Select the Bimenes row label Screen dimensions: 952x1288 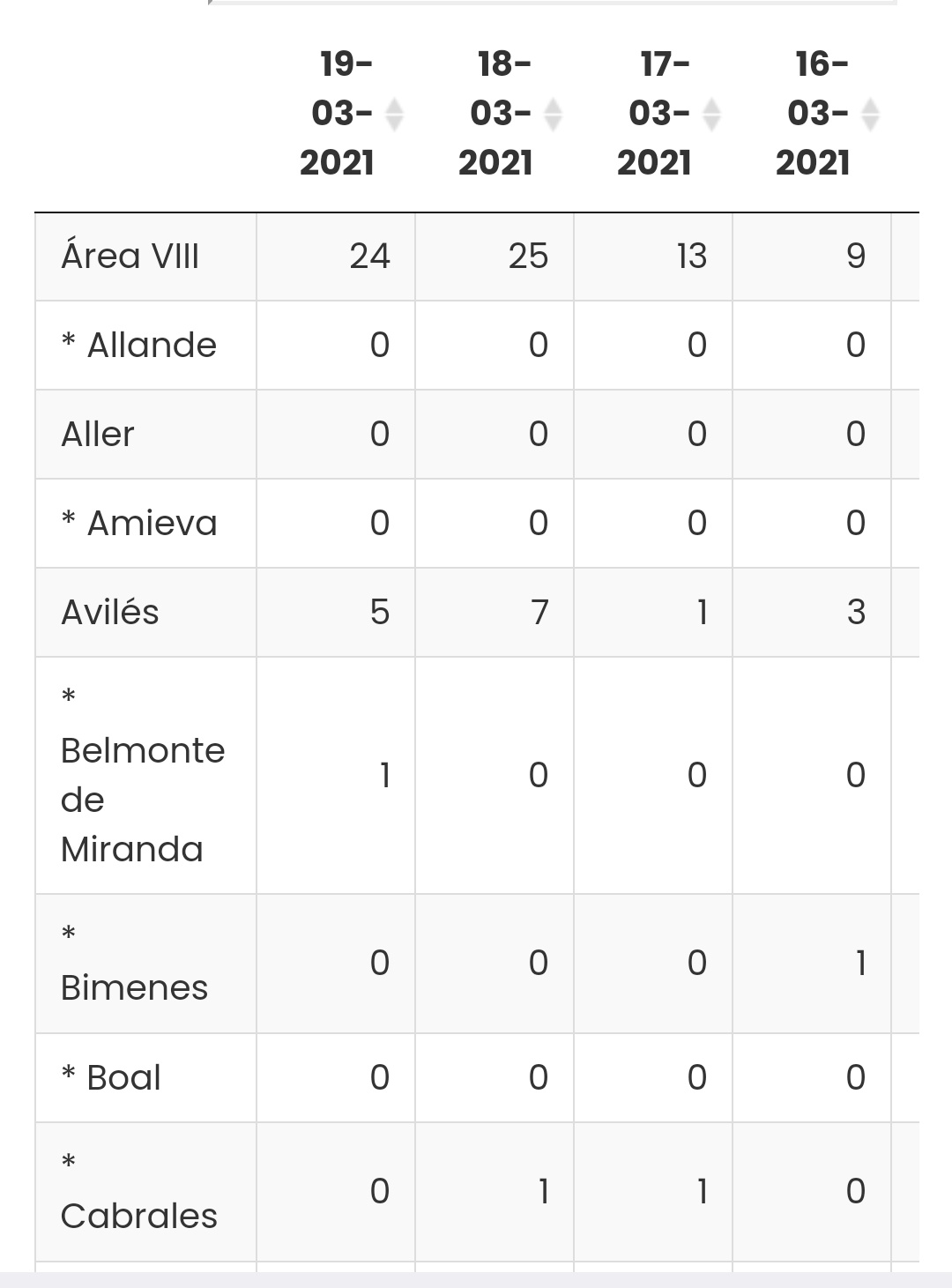coord(135,963)
